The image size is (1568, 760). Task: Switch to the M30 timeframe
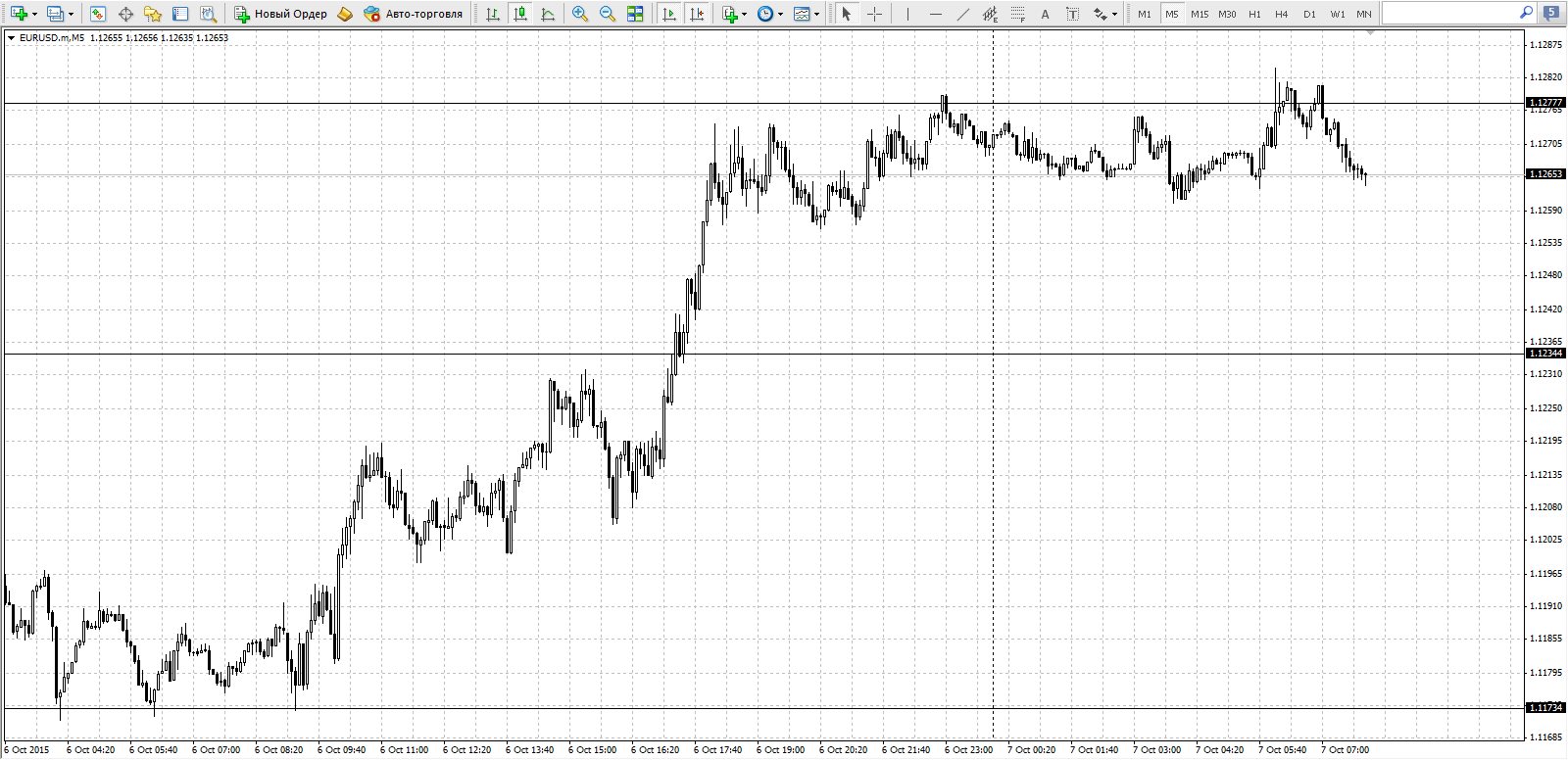click(x=1227, y=14)
